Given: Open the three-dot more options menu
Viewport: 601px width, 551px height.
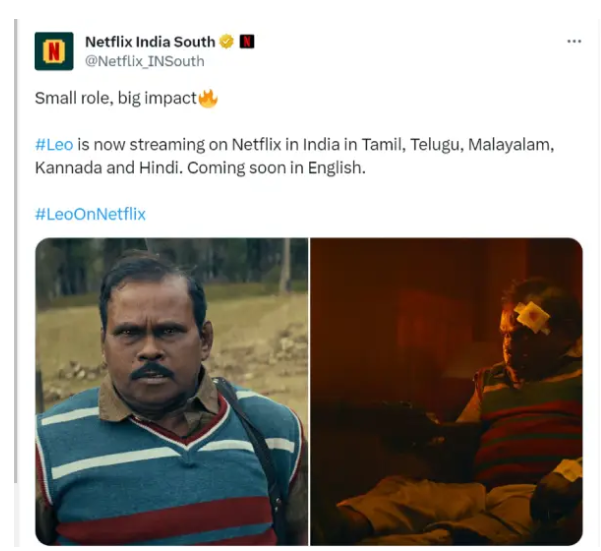Looking at the screenshot, I should 574,41.
